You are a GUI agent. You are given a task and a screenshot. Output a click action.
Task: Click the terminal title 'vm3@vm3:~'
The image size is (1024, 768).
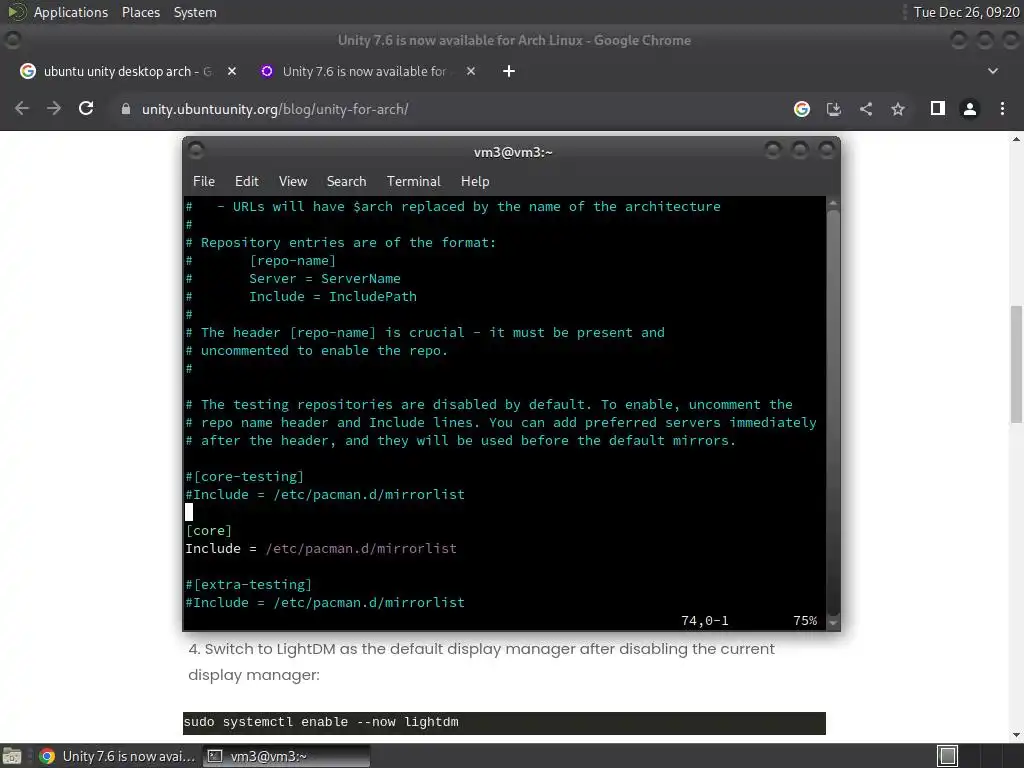[513, 152]
